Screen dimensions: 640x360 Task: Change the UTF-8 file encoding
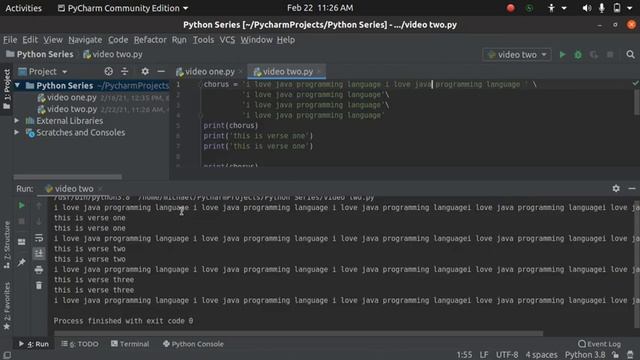pyautogui.click(x=507, y=355)
